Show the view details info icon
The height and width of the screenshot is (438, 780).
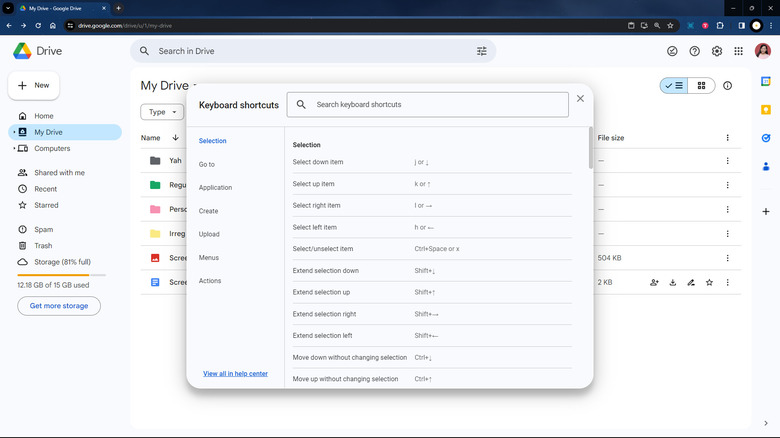727,86
